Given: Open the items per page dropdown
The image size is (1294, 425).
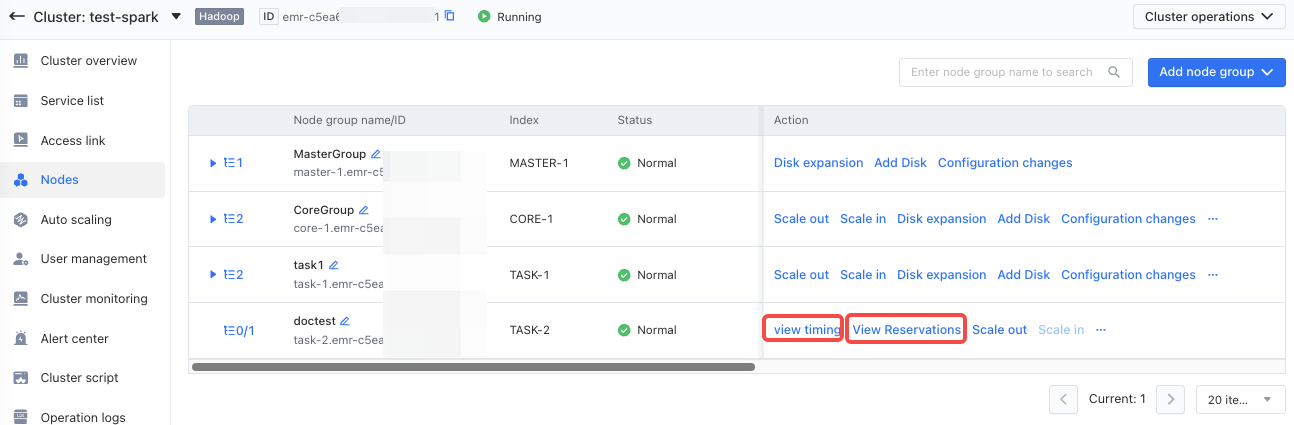Looking at the screenshot, I should tap(1240, 399).
